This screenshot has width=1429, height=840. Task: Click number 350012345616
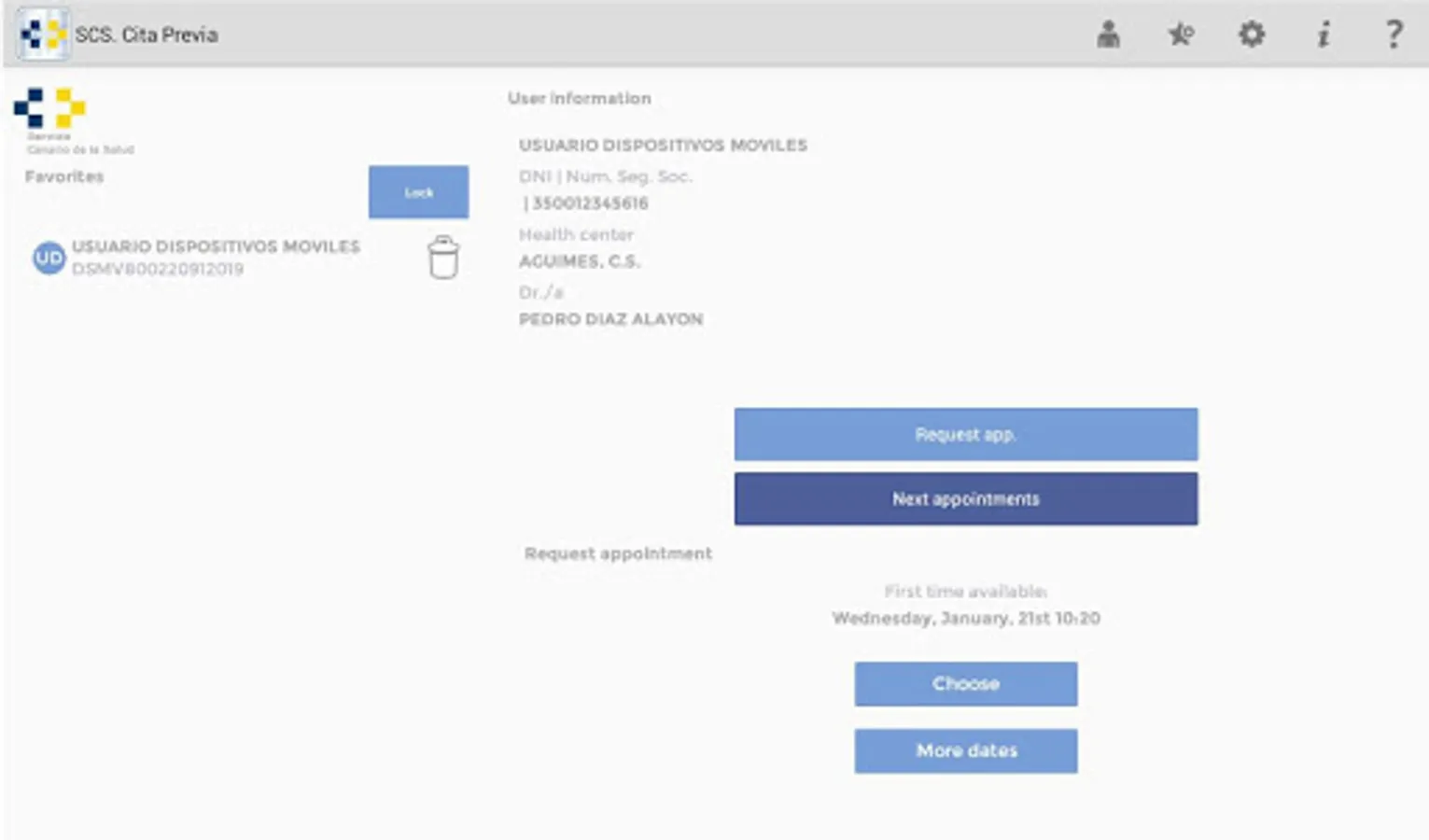pos(589,203)
